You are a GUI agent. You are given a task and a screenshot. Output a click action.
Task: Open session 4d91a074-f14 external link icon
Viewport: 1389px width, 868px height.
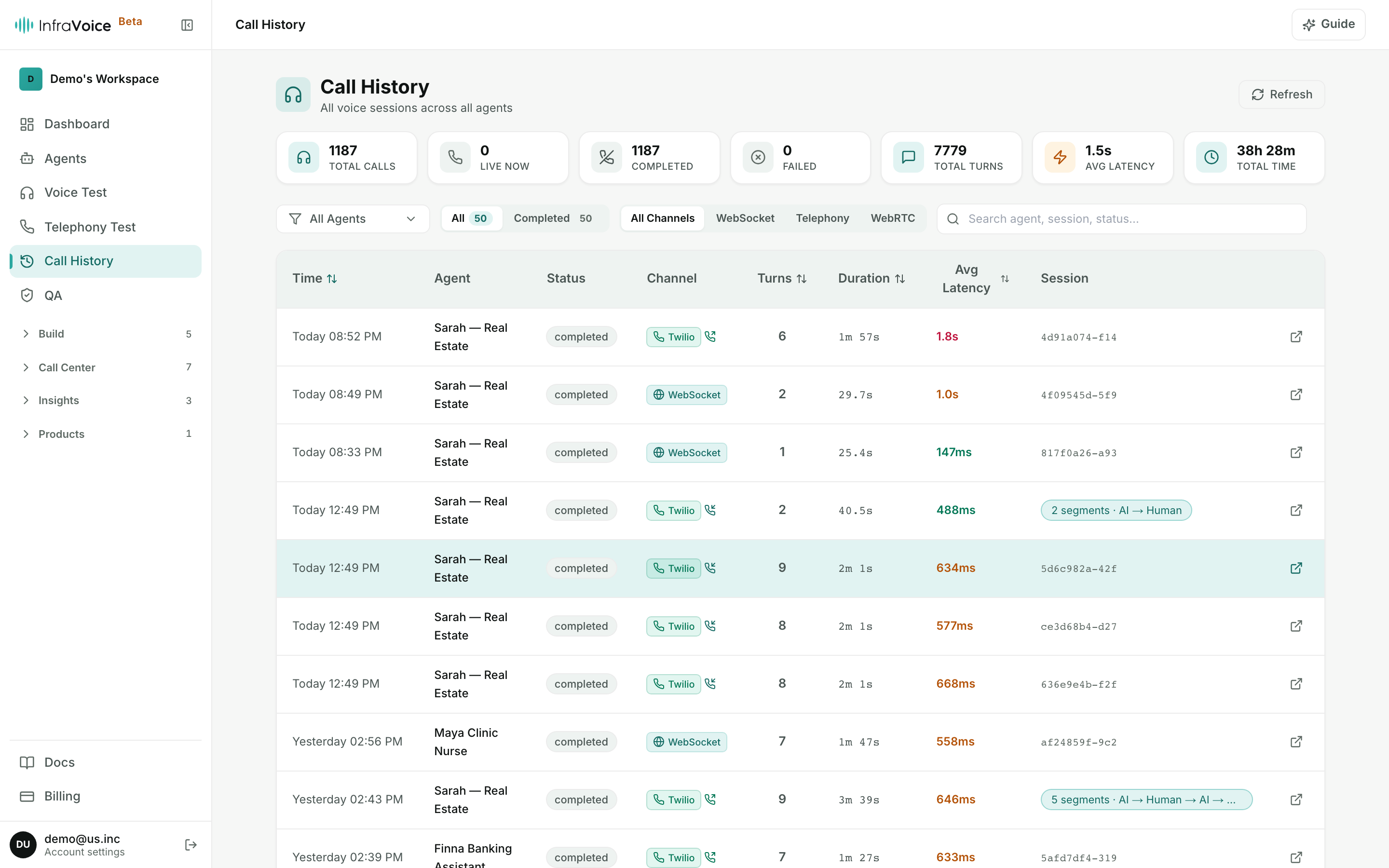pyautogui.click(x=1296, y=337)
